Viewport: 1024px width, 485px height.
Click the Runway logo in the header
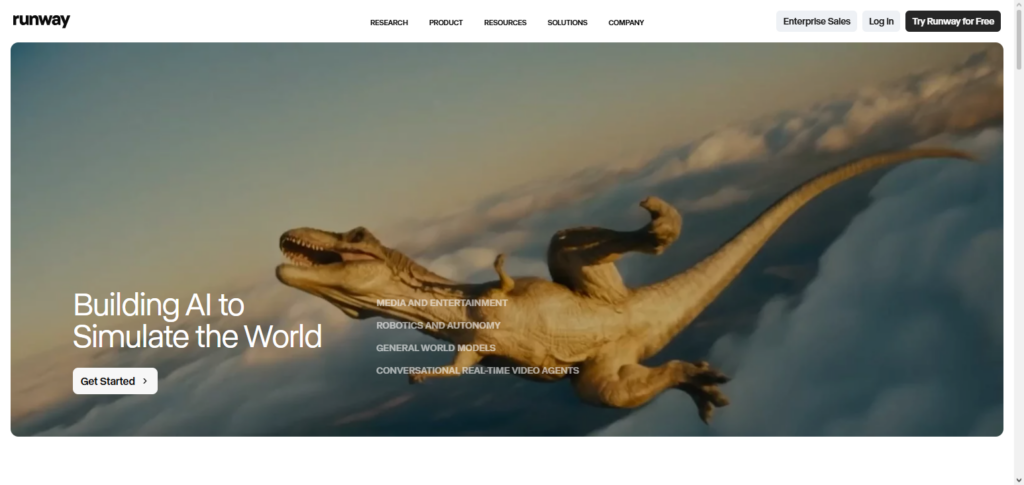pos(41,21)
